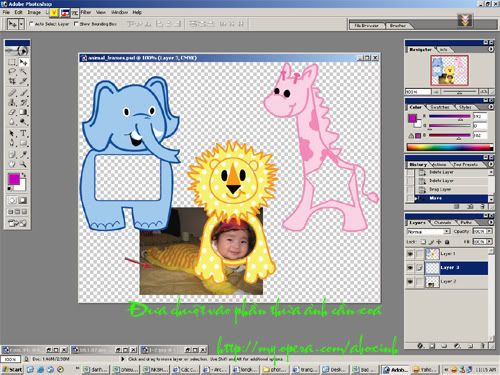Open the layer blend mode dropdown
500x375 pixels.
coord(429,231)
